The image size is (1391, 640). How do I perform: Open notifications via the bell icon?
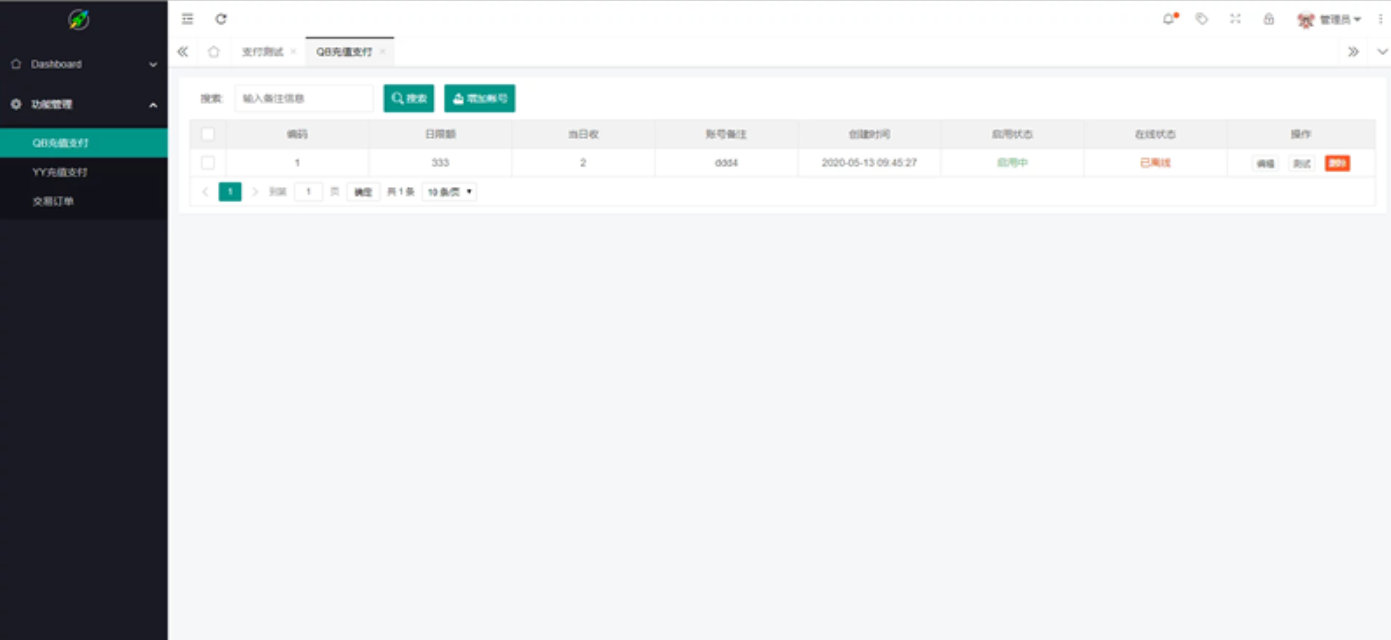1168,19
